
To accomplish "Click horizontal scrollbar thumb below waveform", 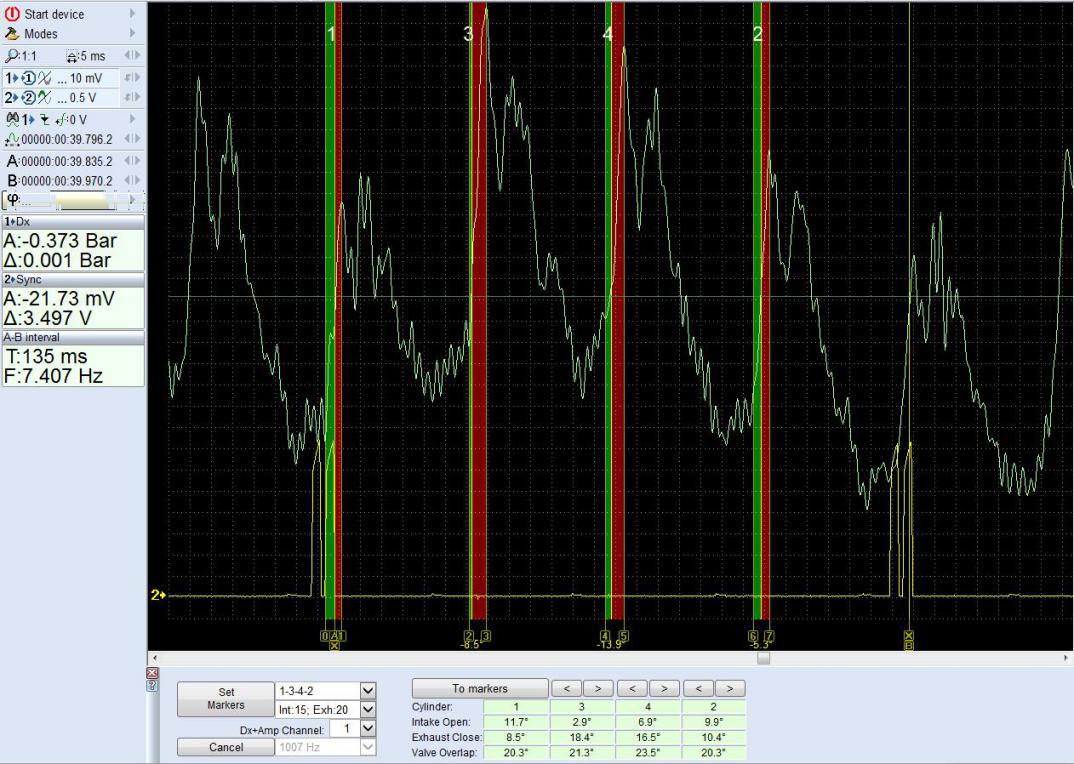I will [763, 658].
